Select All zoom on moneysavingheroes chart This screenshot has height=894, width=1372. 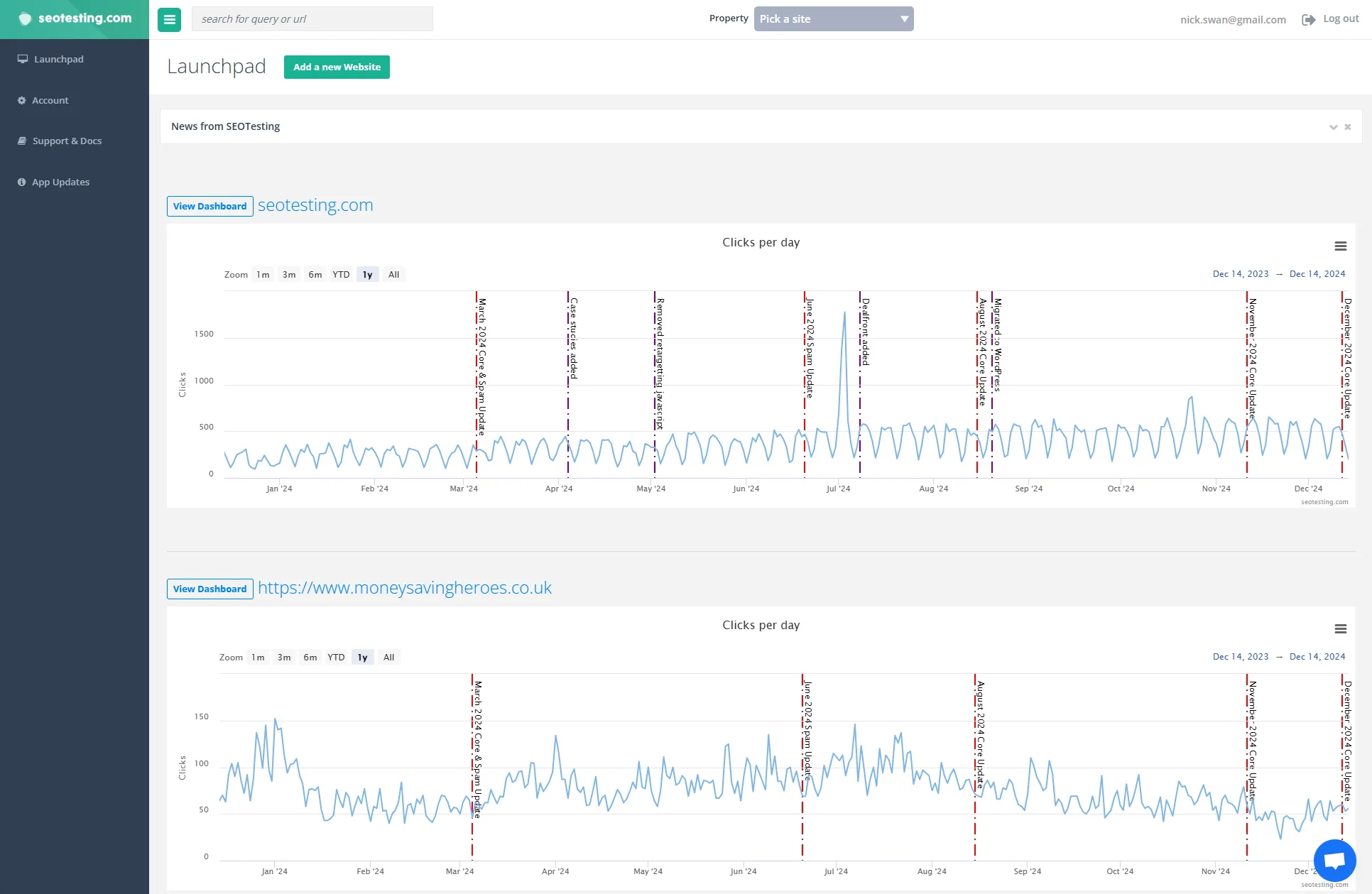[388, 658]
